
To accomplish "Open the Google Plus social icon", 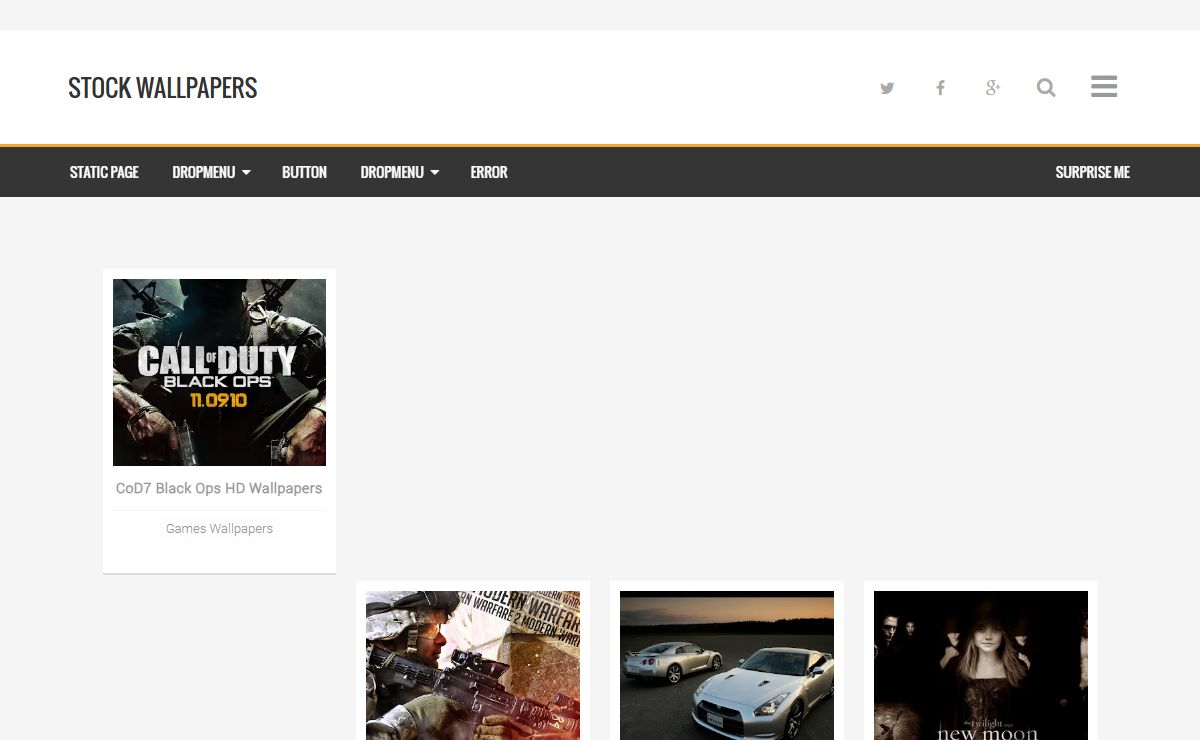I will [x=993, y=88].
